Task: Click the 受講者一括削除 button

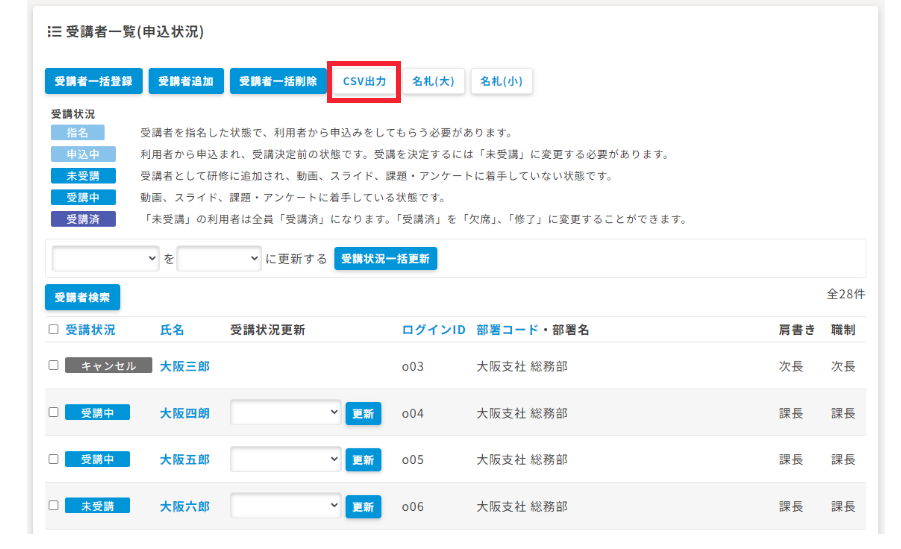Action: pos(278,81)
